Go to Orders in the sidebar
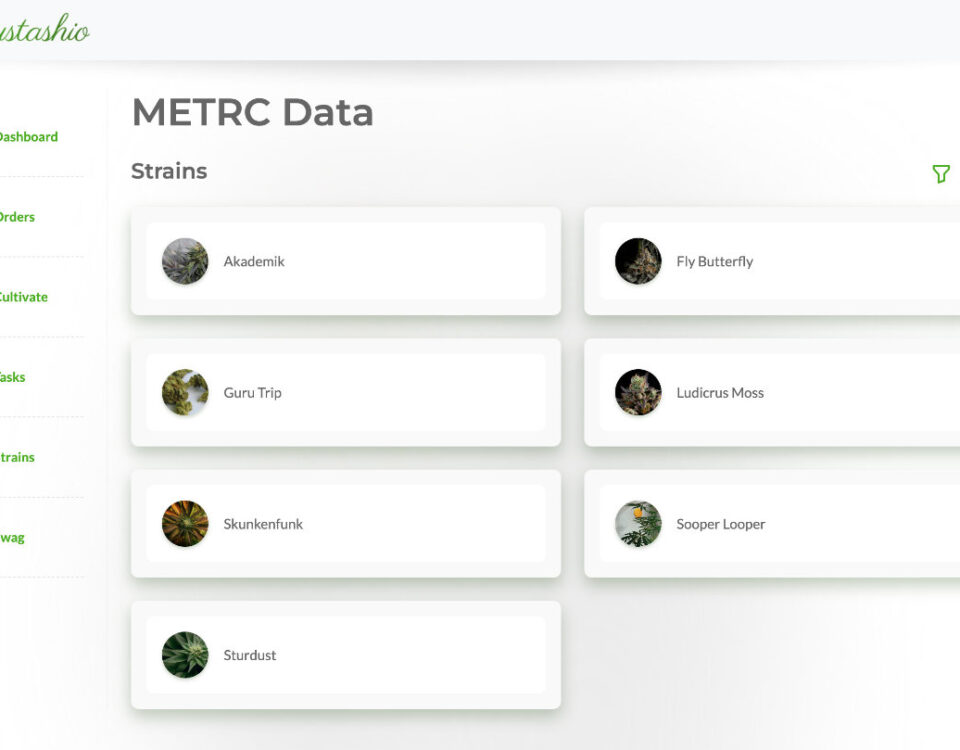Viewport: 960px width, 750px height. pos(16,217)
